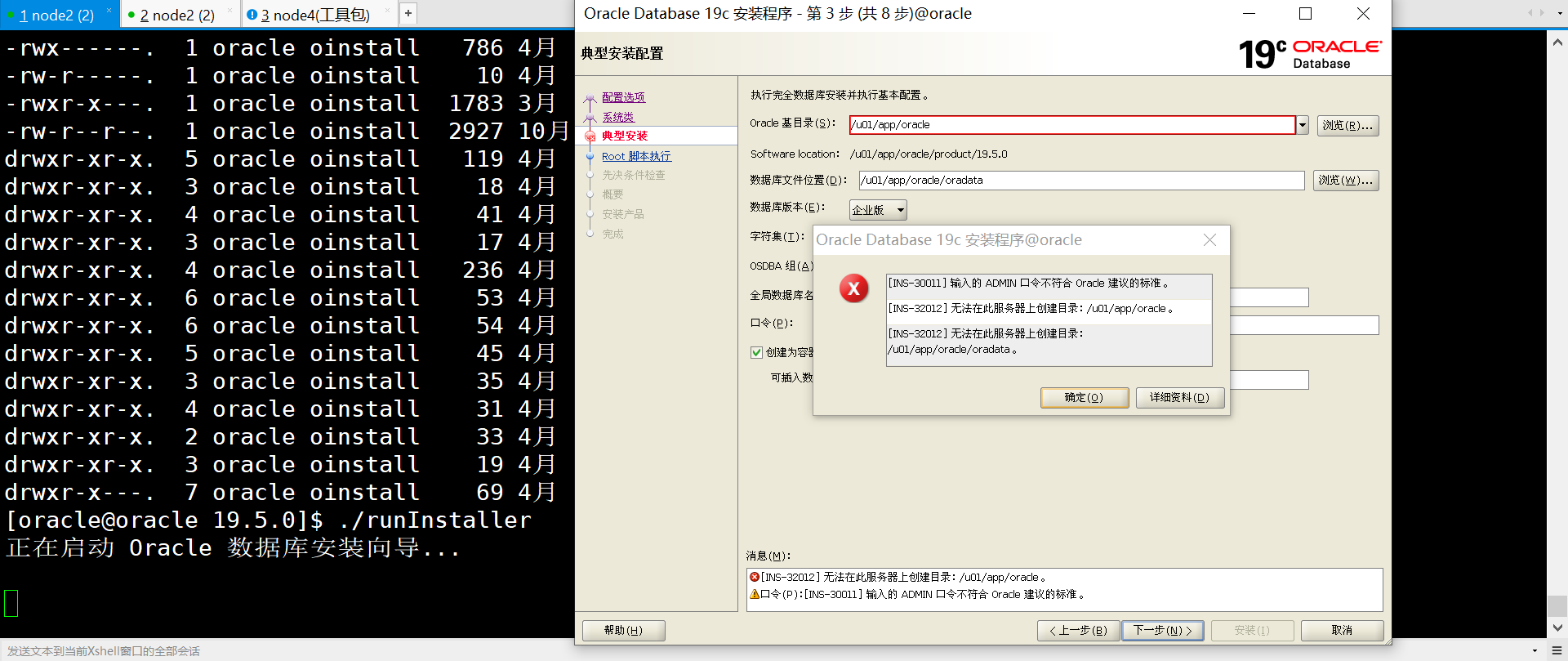The height and width of the screenshot is (661, 1568).
Task: Minimize the Oracle installer window
Action: pos(1249,14)
